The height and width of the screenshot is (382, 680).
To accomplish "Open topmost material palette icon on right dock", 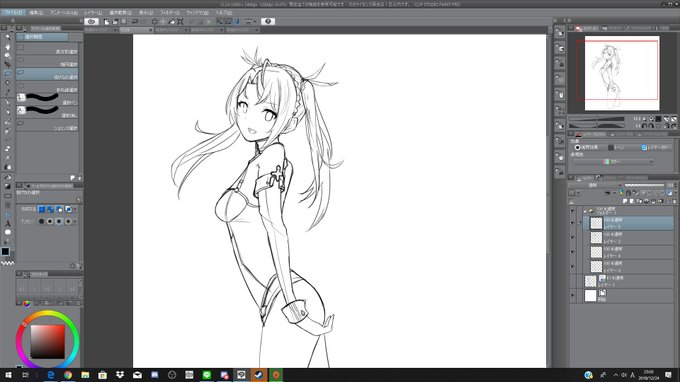I will (x=559, y=33).
